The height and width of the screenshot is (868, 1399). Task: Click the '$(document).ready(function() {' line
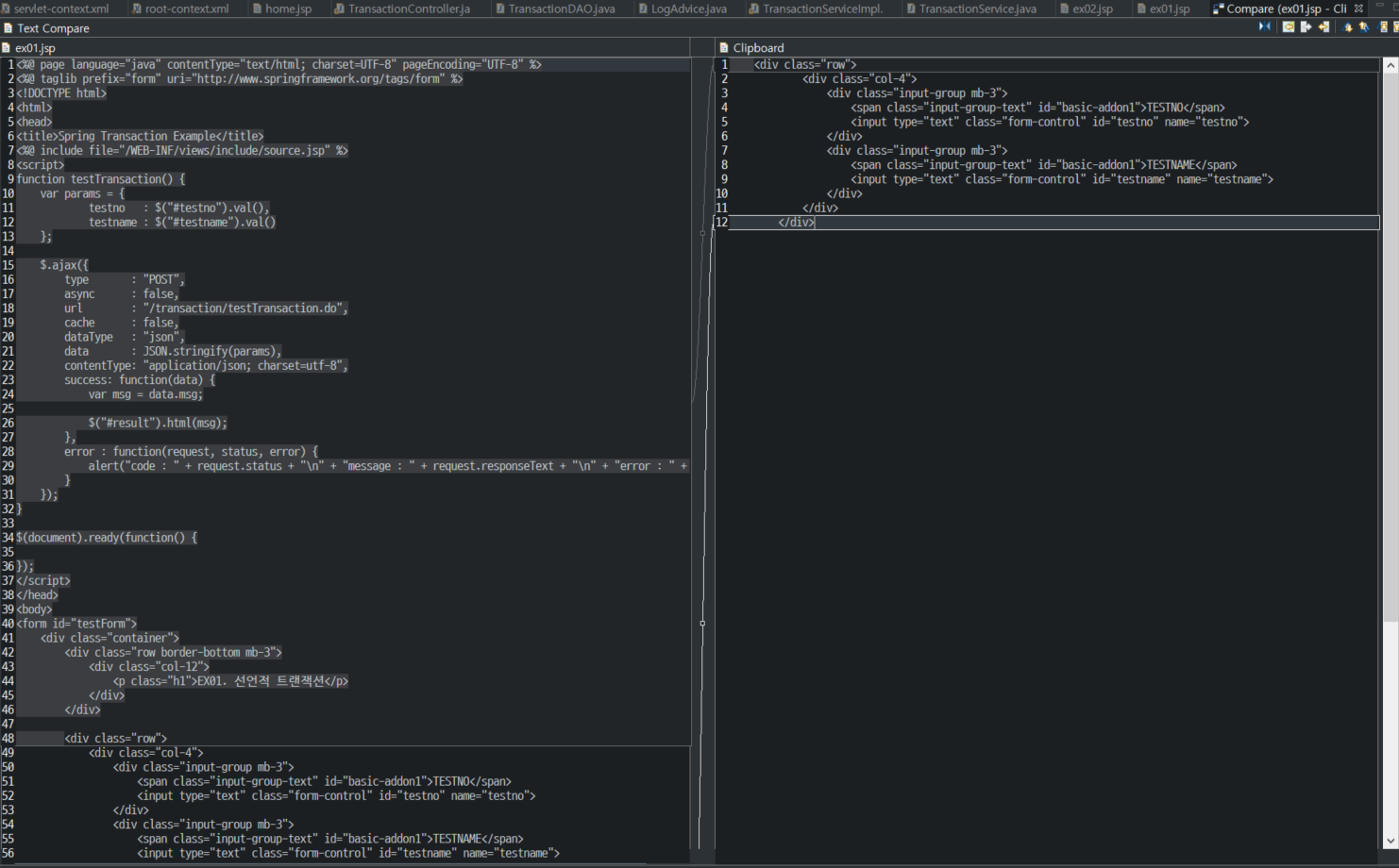(108, 538)
